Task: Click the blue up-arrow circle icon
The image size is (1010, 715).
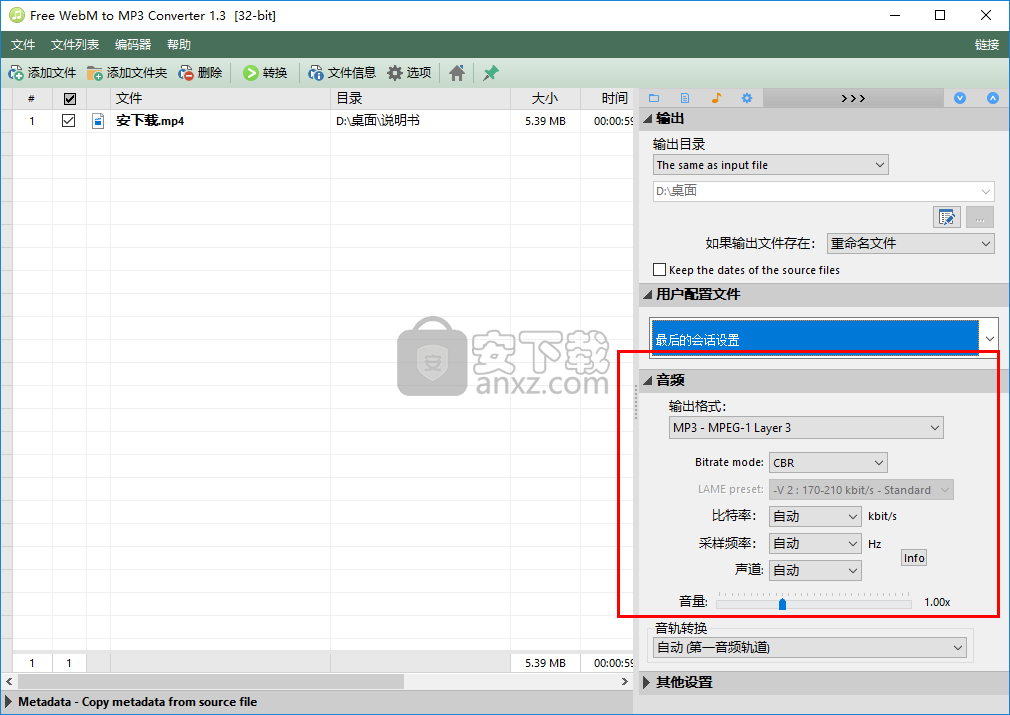Action: (x=993, y=98)
